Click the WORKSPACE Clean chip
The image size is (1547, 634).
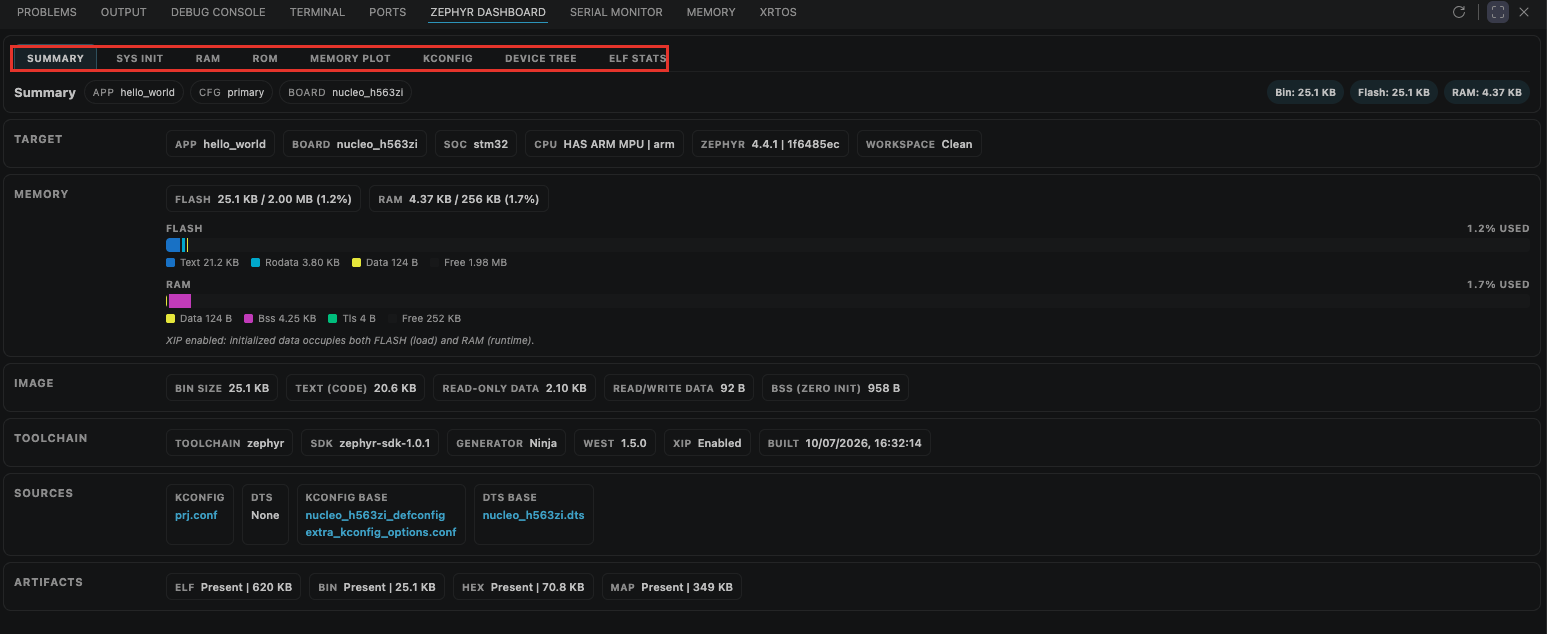point(919,144)
